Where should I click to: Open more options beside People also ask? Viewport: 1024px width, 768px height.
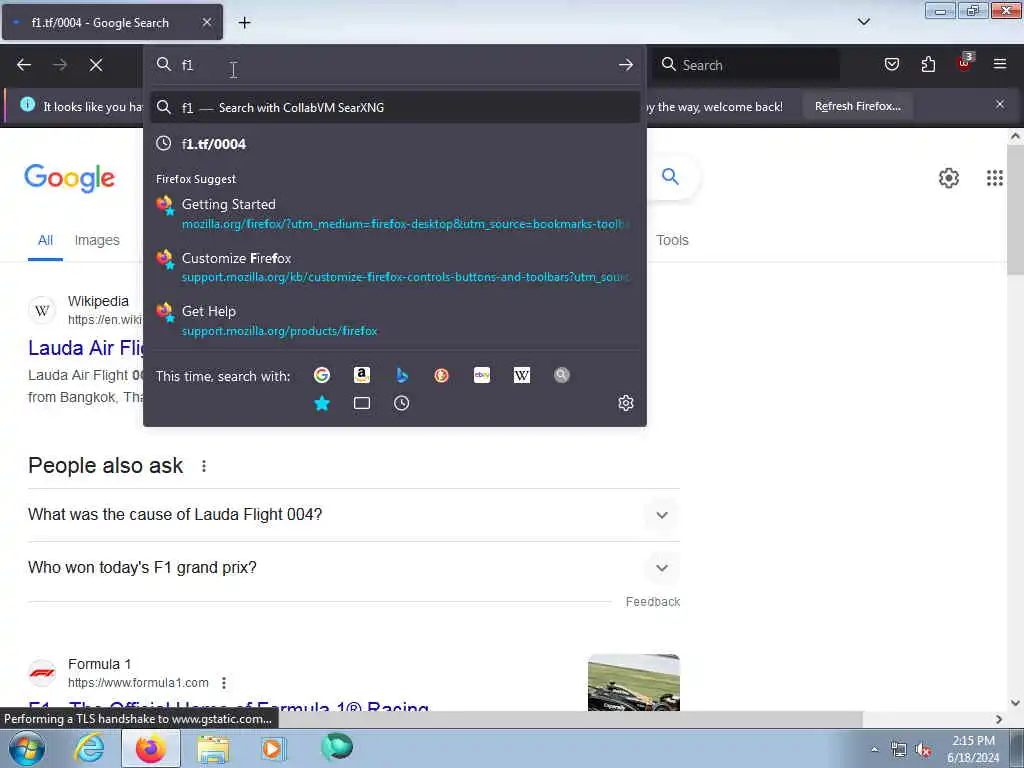204,466
